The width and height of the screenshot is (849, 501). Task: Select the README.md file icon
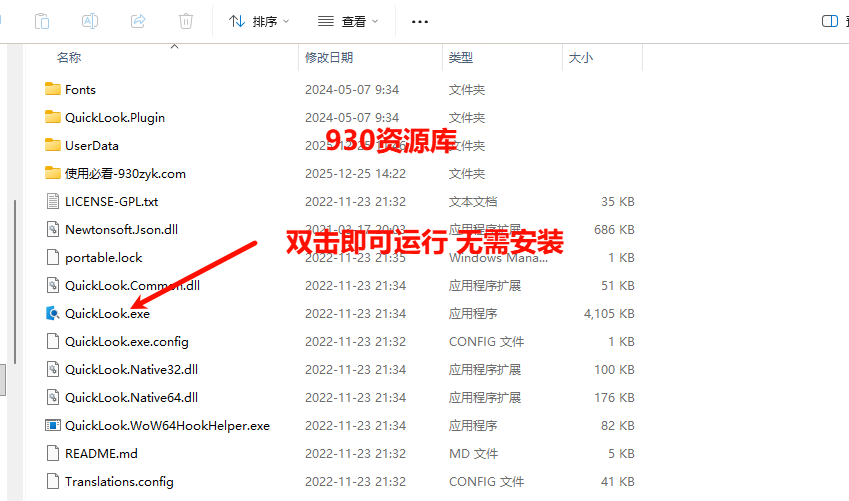point(53,453)
